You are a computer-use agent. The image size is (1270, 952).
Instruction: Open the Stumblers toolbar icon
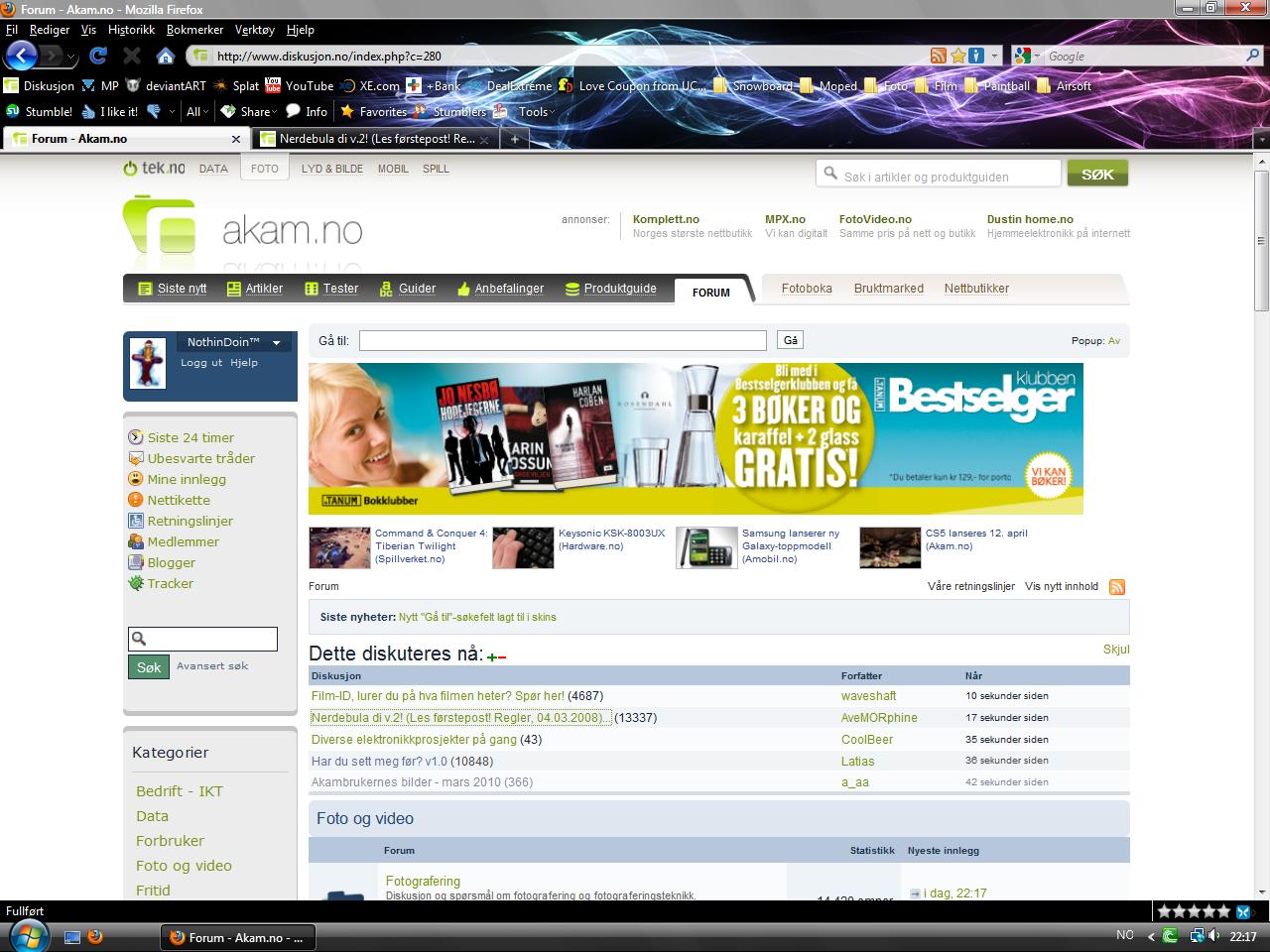click(421, 111)
